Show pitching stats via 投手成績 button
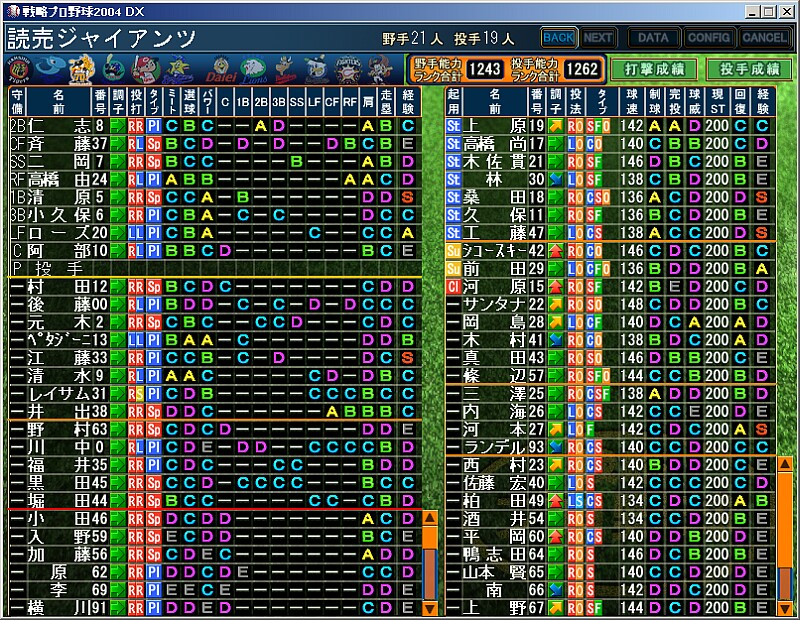Viewport: 800px width, 620px height. point(749,69)
